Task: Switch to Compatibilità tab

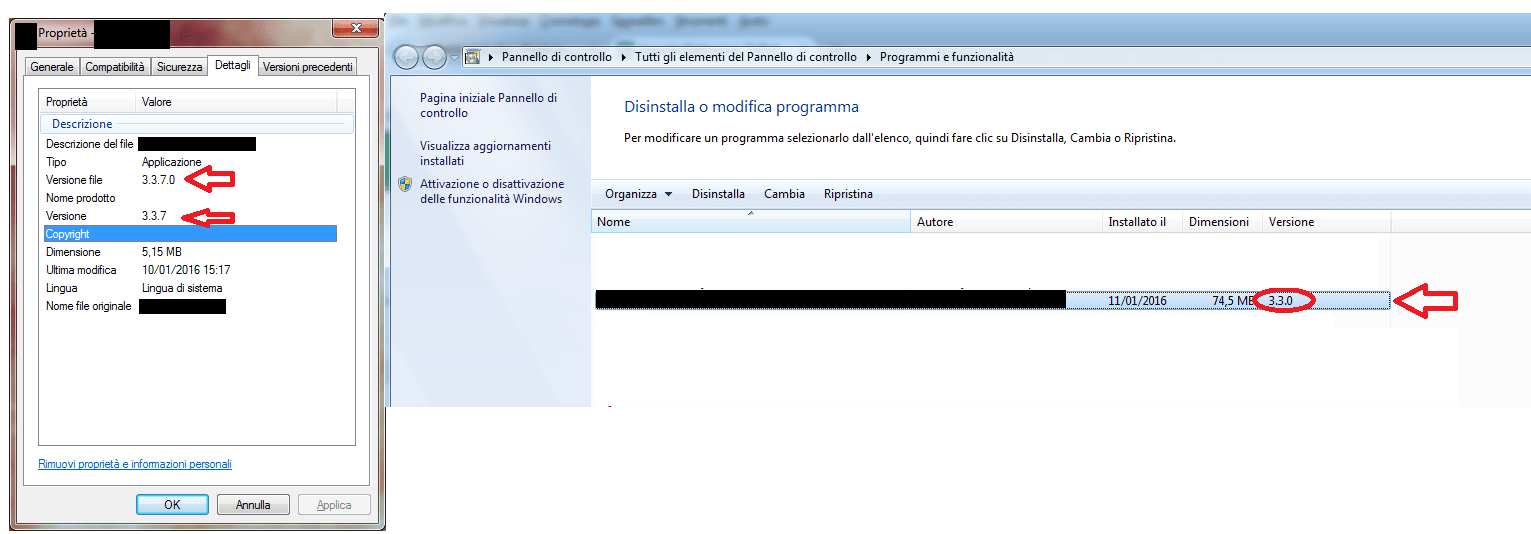Action: [x=115, y=67]
